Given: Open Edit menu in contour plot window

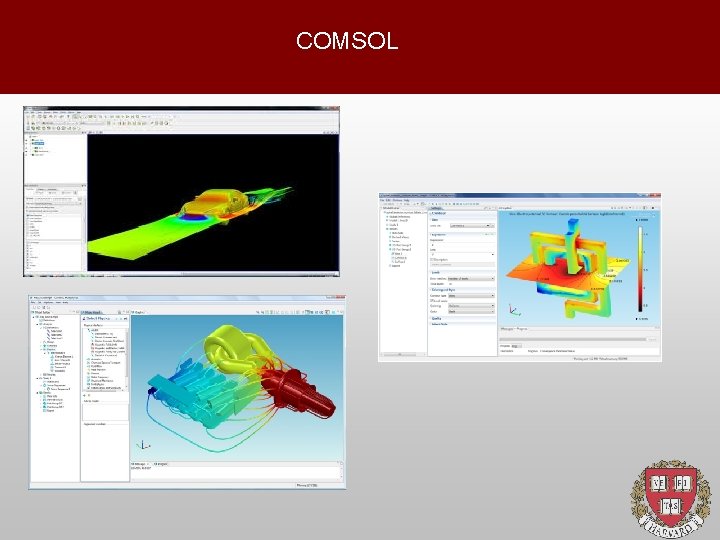Looking at the screenshot, I should tap(388, 200).
